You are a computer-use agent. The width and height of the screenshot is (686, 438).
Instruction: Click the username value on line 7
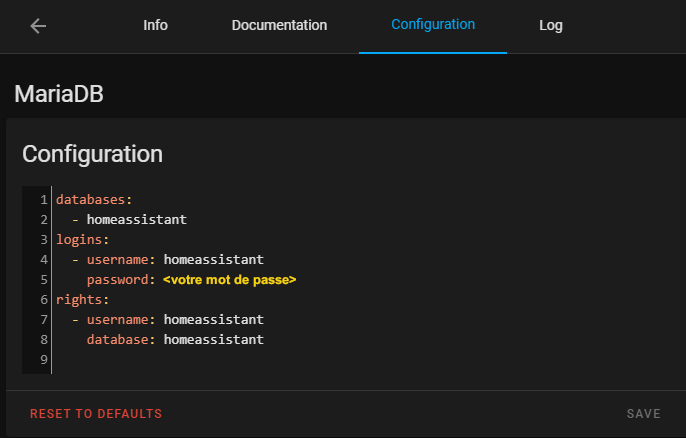[214, 319]
